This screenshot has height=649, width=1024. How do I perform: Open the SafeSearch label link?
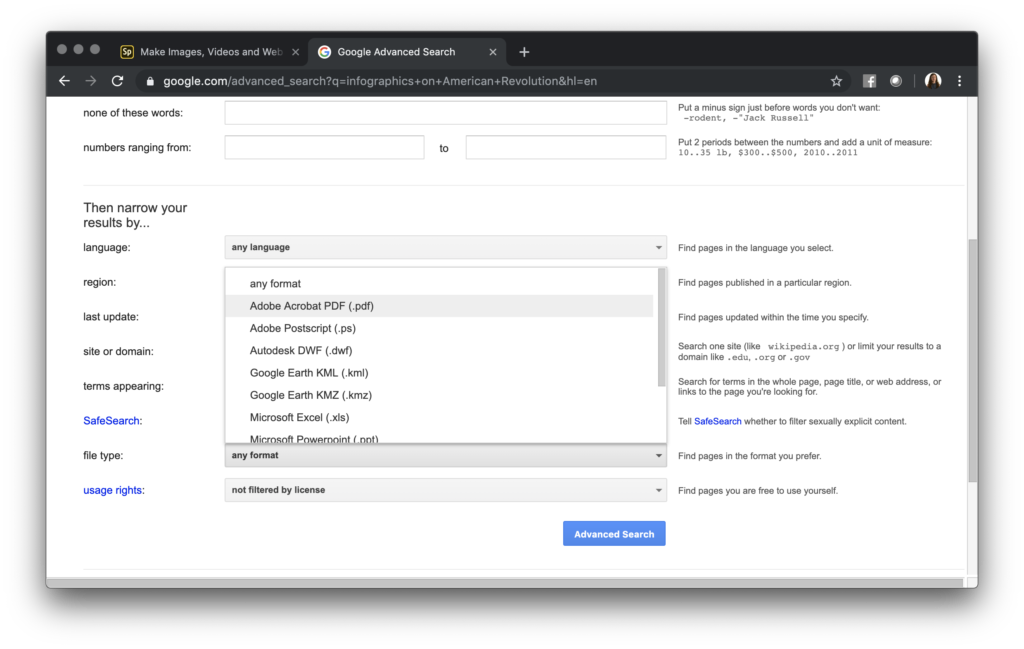pos(111,420)
